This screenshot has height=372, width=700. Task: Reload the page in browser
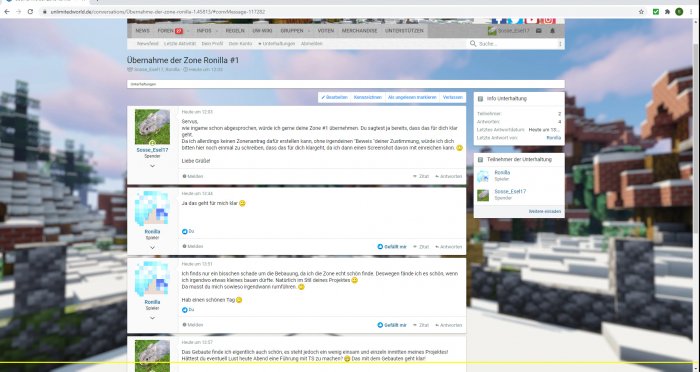pyautogui.click(x=30, y=12)
